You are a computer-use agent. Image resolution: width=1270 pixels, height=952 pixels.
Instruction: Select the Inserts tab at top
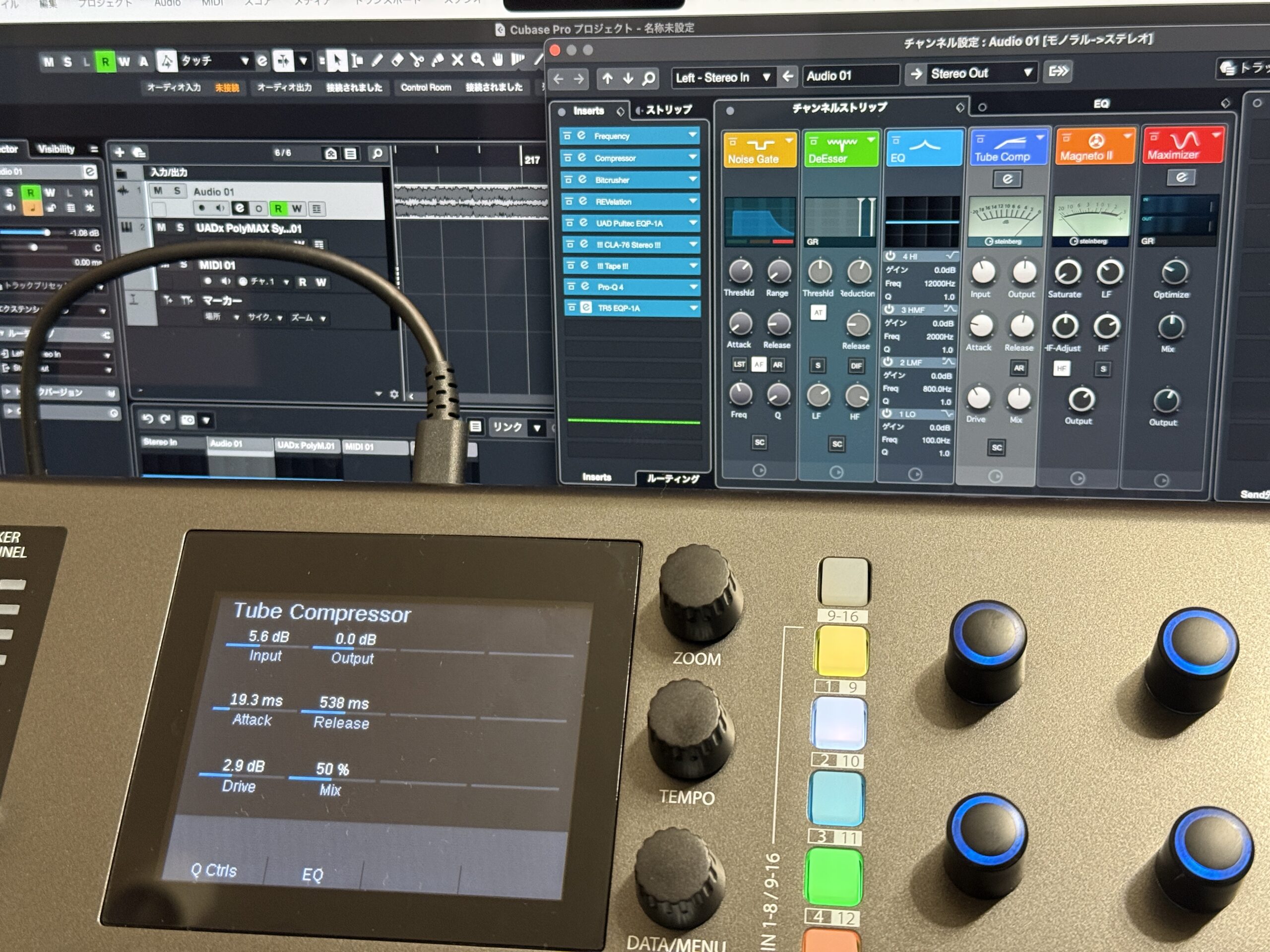pos(588,111)
